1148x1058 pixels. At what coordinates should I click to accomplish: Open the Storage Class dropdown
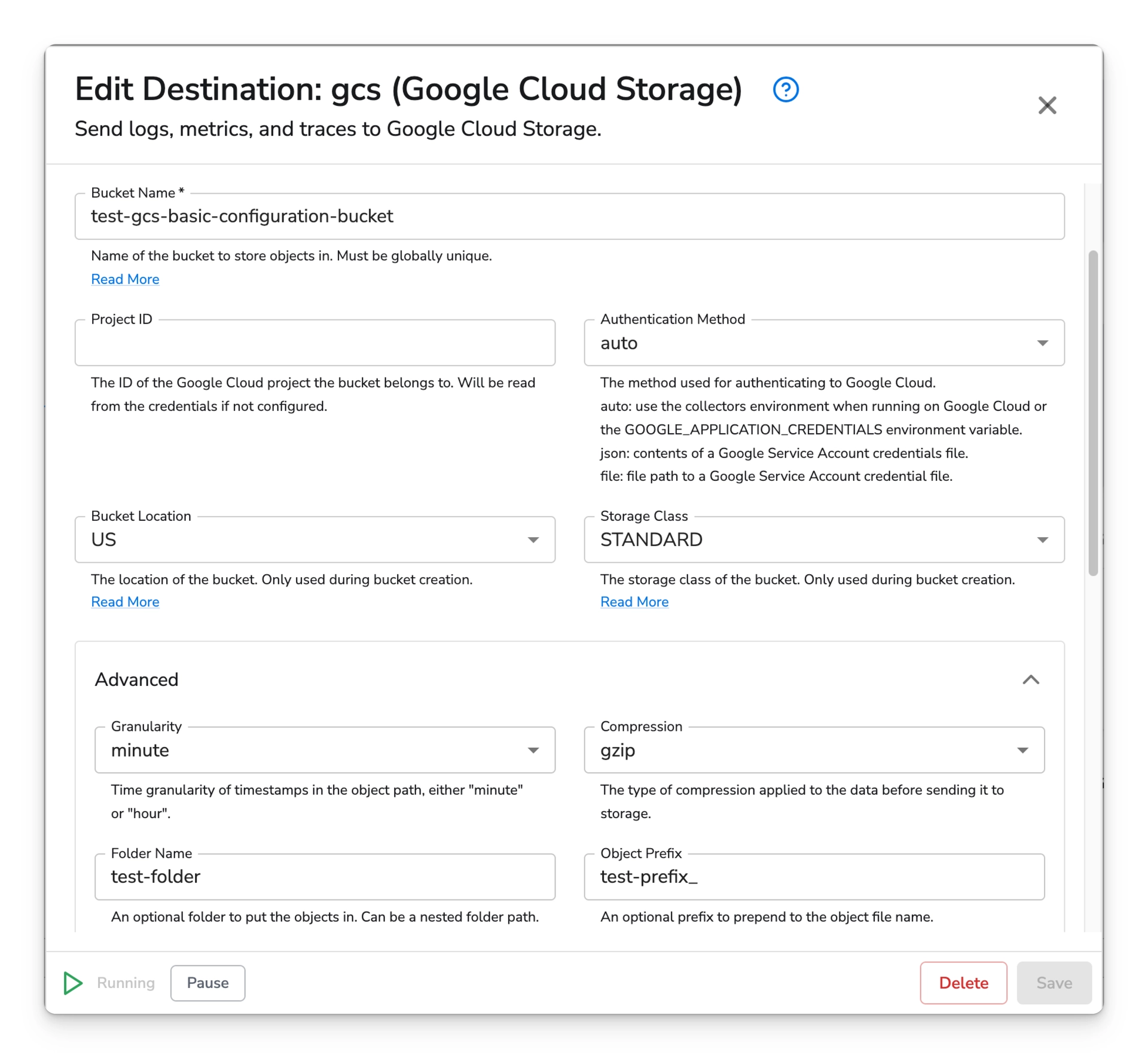[1043, 539]
